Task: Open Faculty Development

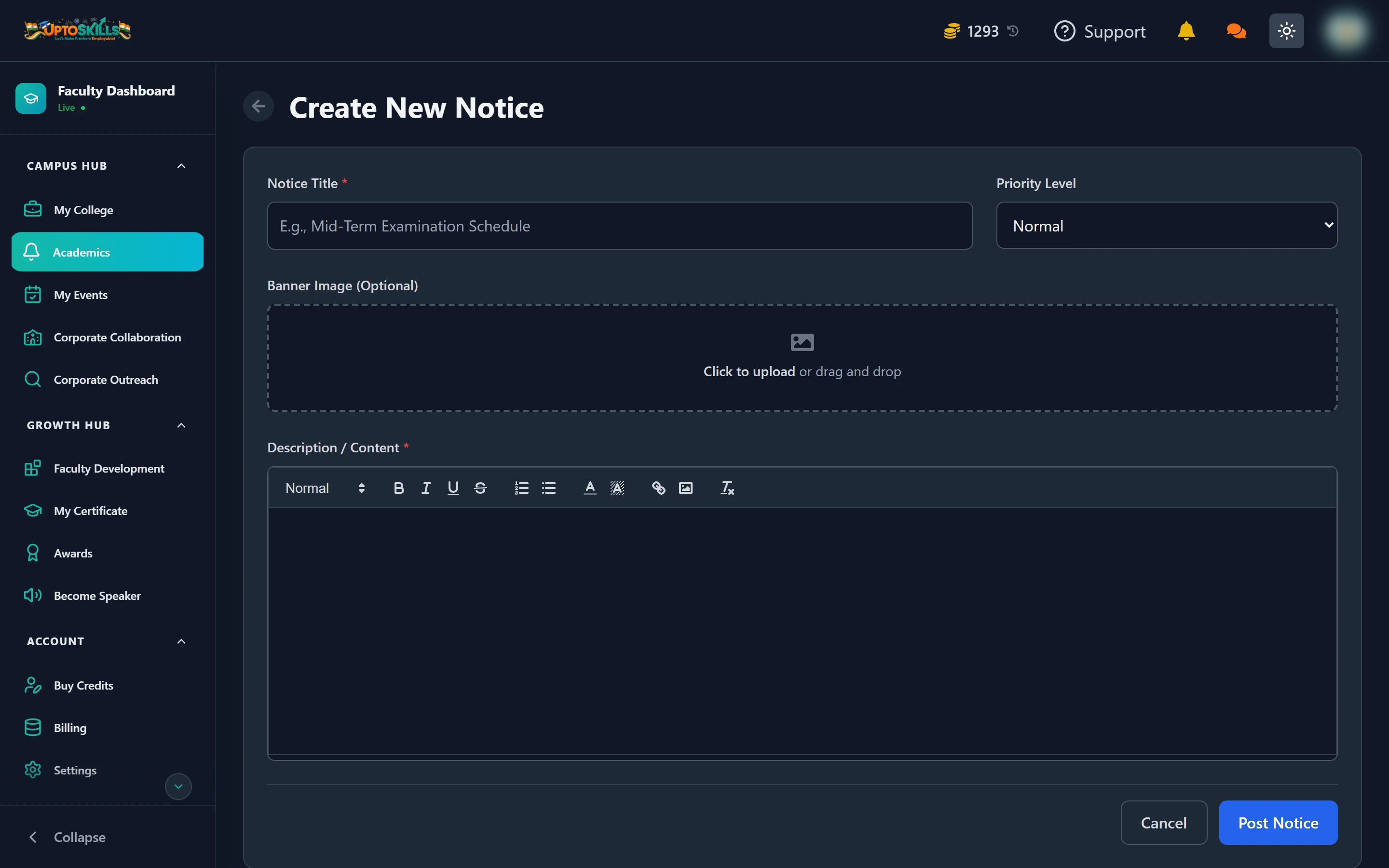Action: [x=108, y=468]
